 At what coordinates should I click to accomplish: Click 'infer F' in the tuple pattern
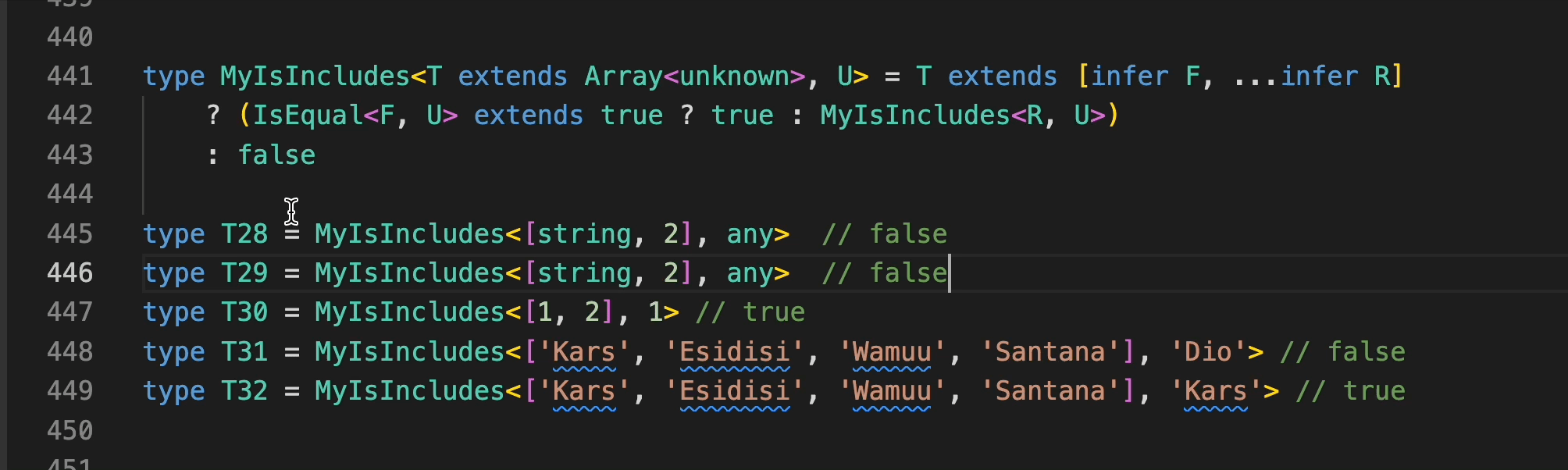point(1144,77)
